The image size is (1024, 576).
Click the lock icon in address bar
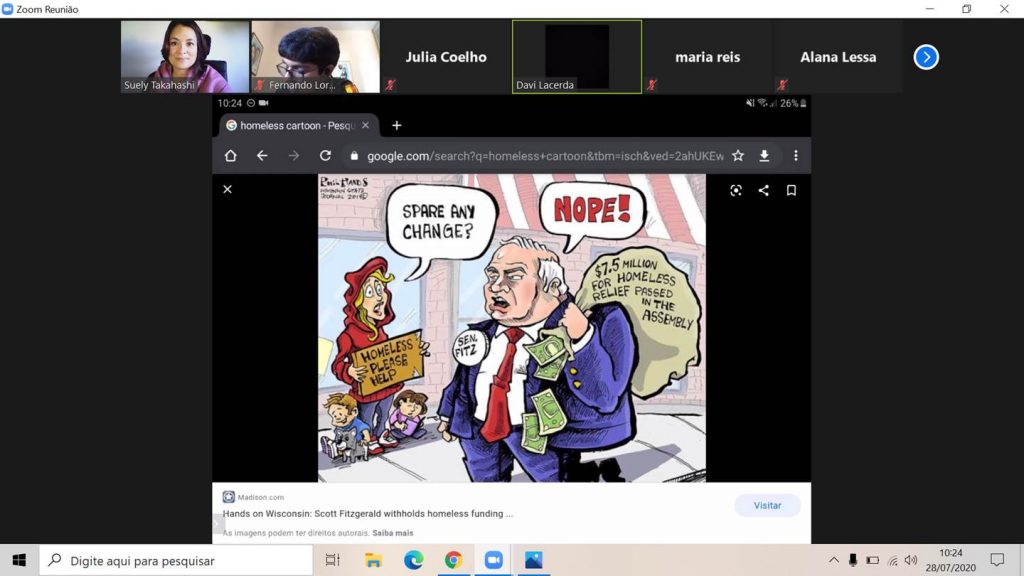[355, 155]
